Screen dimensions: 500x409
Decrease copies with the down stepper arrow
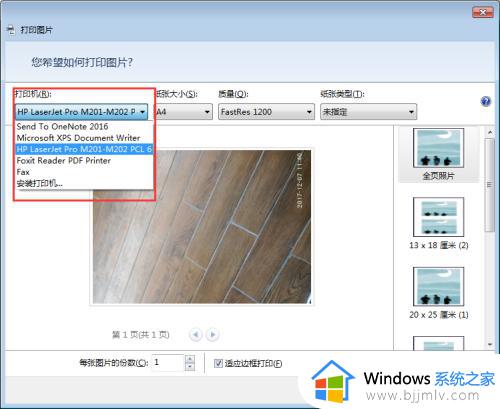[189, 367]
